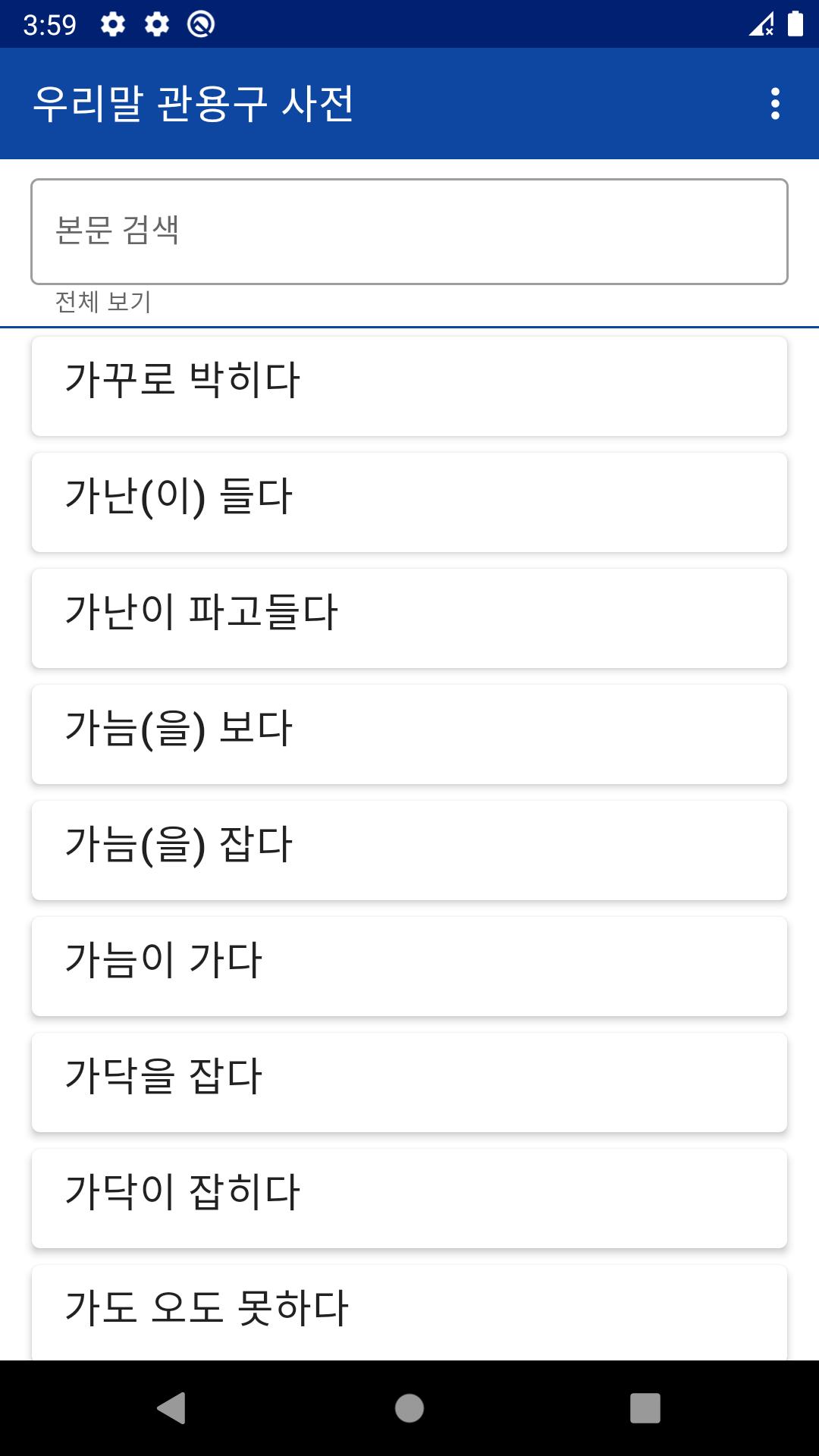819x1456 pixels.
Task: Open the entry 가늠이 가다
Action: (409, 966)
